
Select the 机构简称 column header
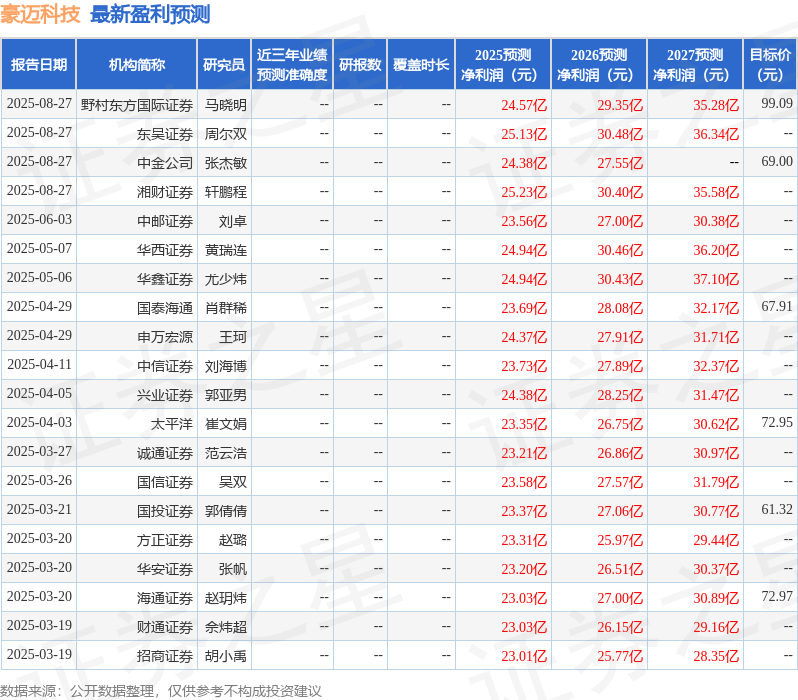coord(136,65)
